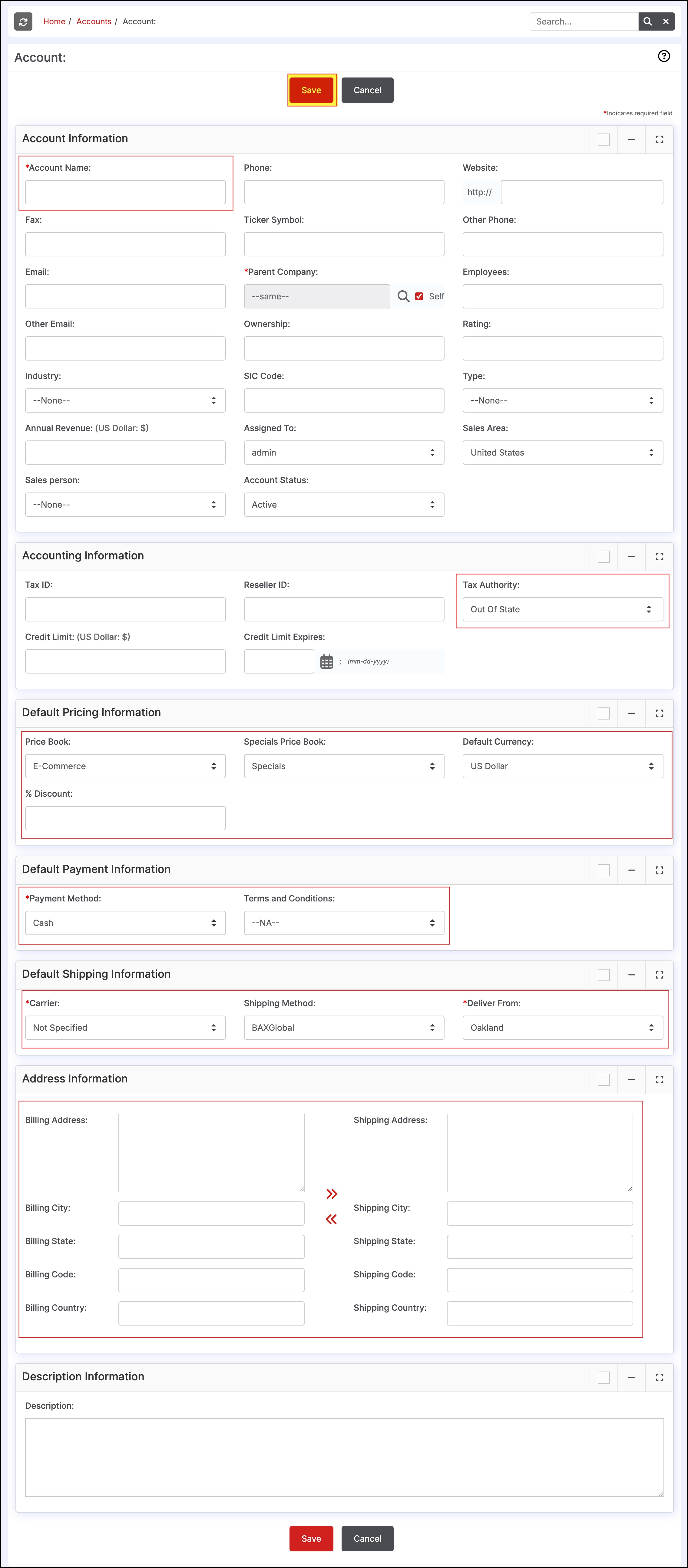This screenshot has height=1568, width=688.
Task: Click the bottom Save button
Action: (x=311, y=1539)
